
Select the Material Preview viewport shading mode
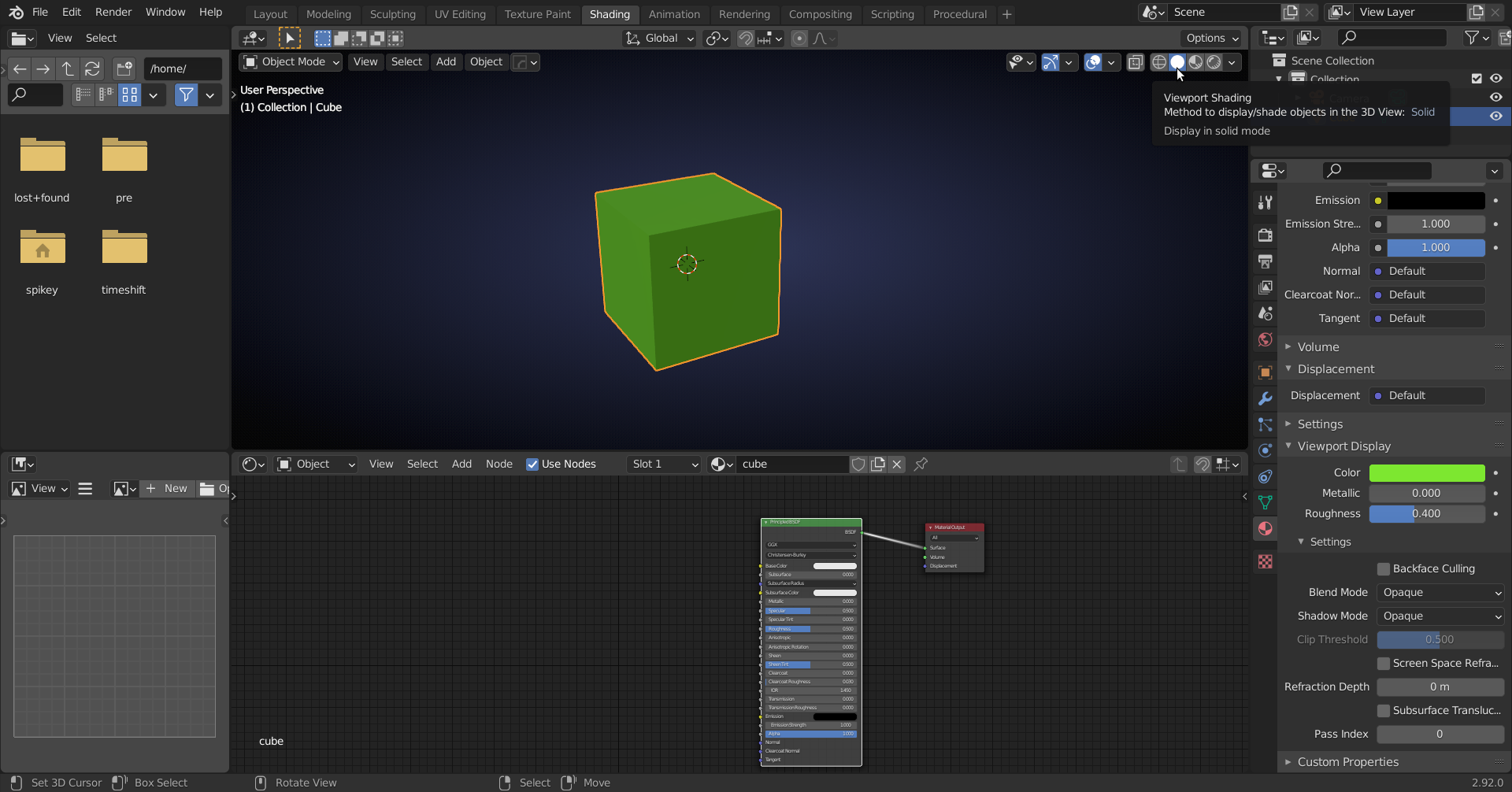[x=1197, y=62]
